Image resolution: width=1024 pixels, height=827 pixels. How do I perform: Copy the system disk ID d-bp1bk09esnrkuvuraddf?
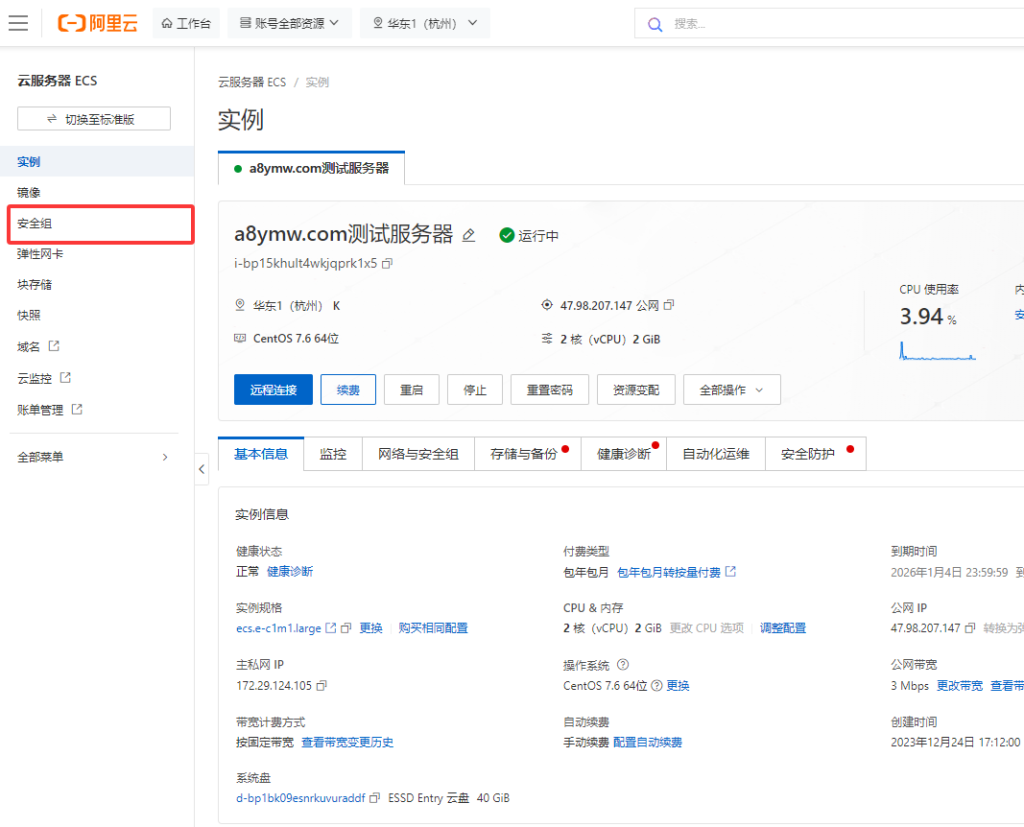374,798
